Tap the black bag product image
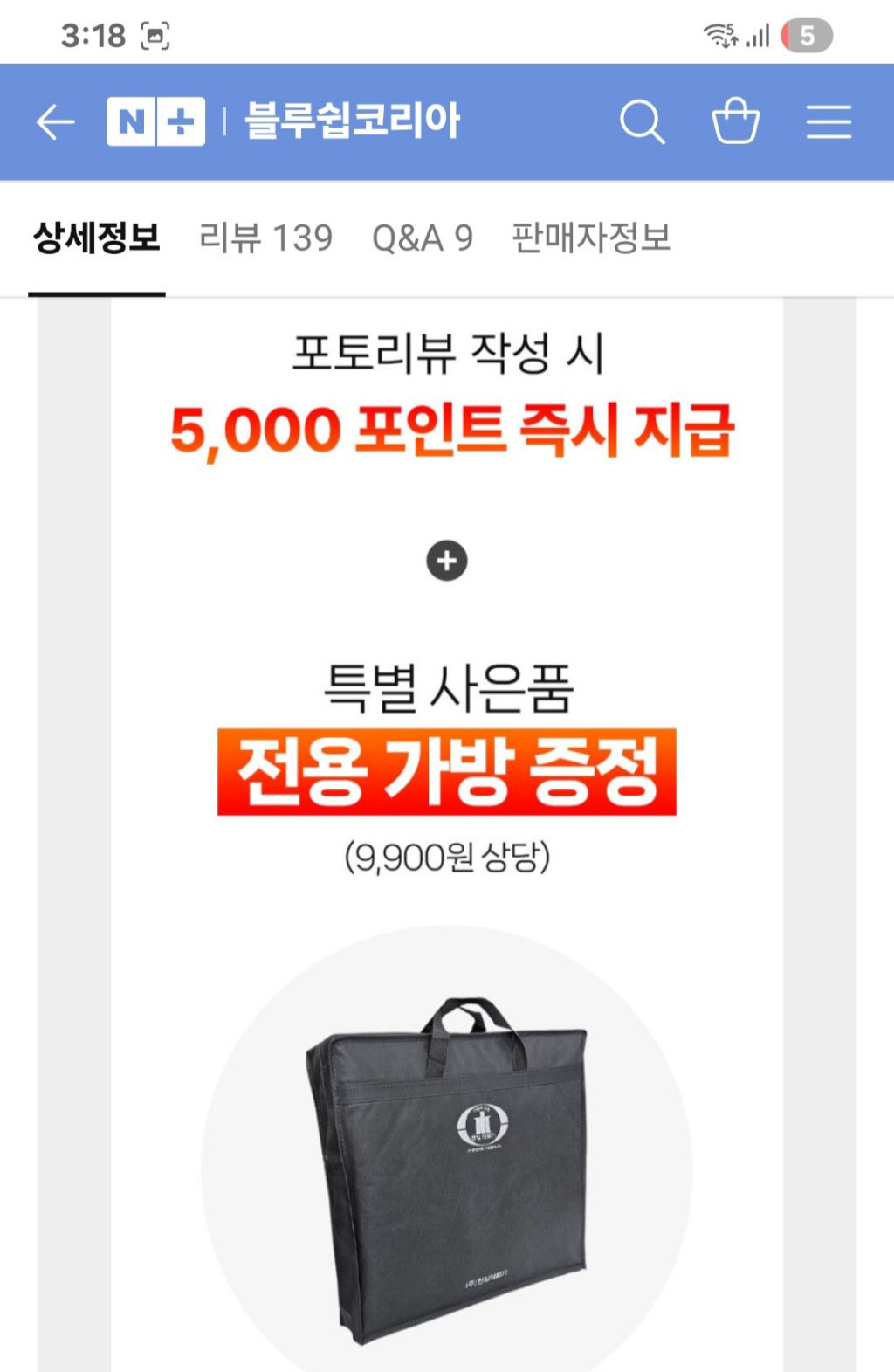The width and height of the screenshot is (894, 1372). (447, 1170)
